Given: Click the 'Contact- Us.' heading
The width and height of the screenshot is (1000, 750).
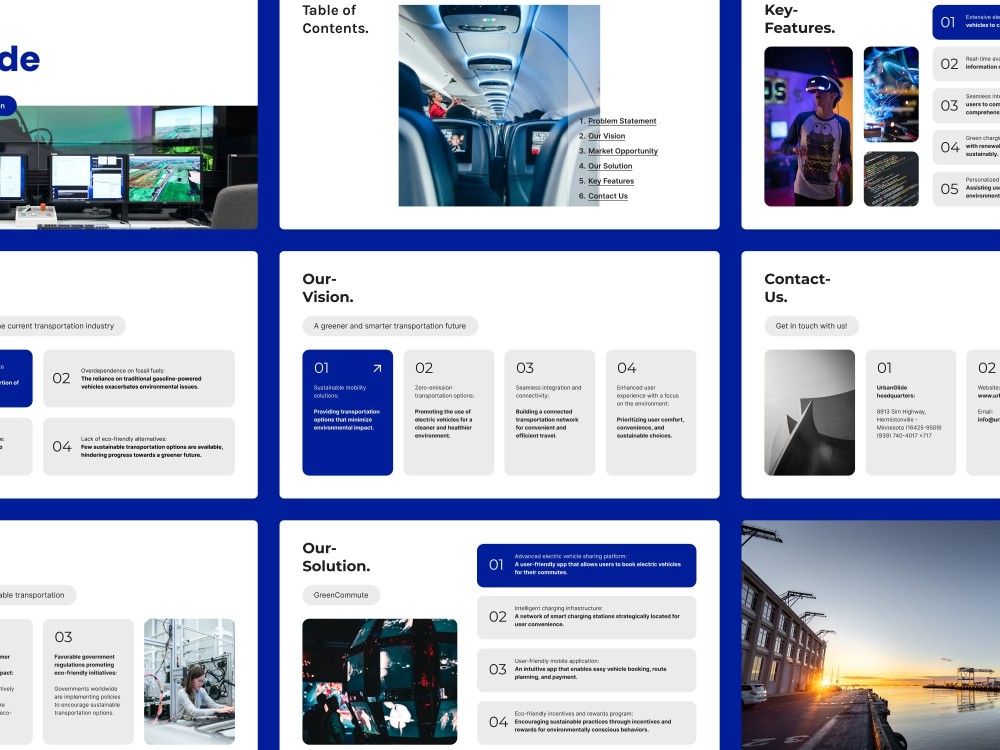Looking at the screenshot, I should pos(797,288).
